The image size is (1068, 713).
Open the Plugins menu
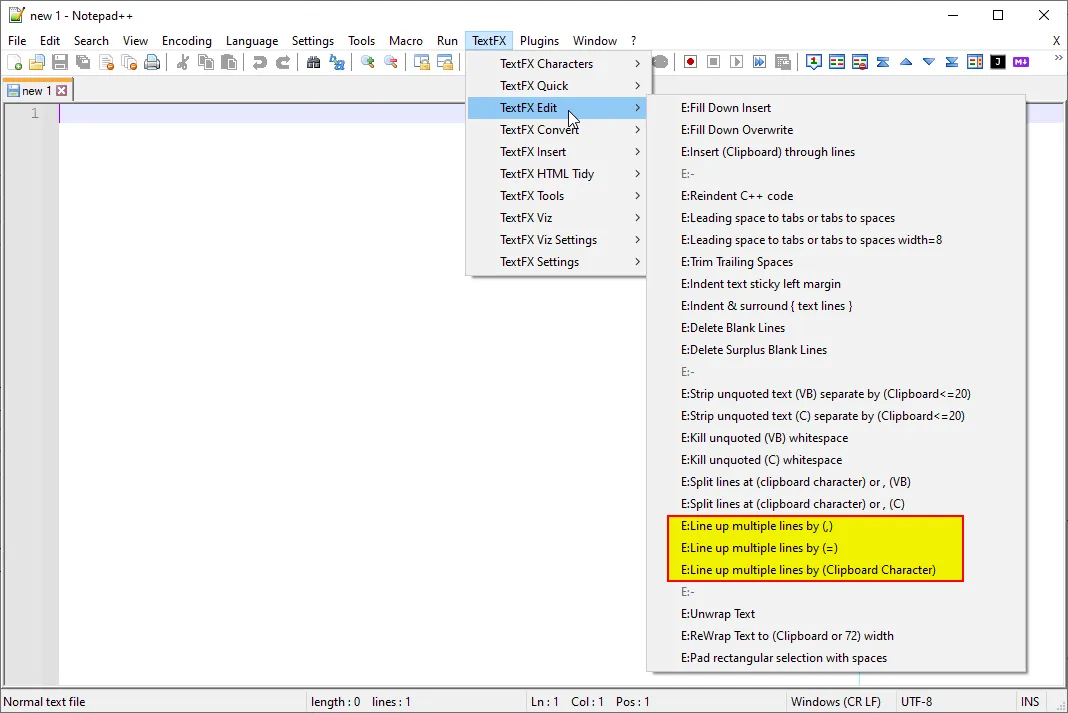click(x=539, y=41)
